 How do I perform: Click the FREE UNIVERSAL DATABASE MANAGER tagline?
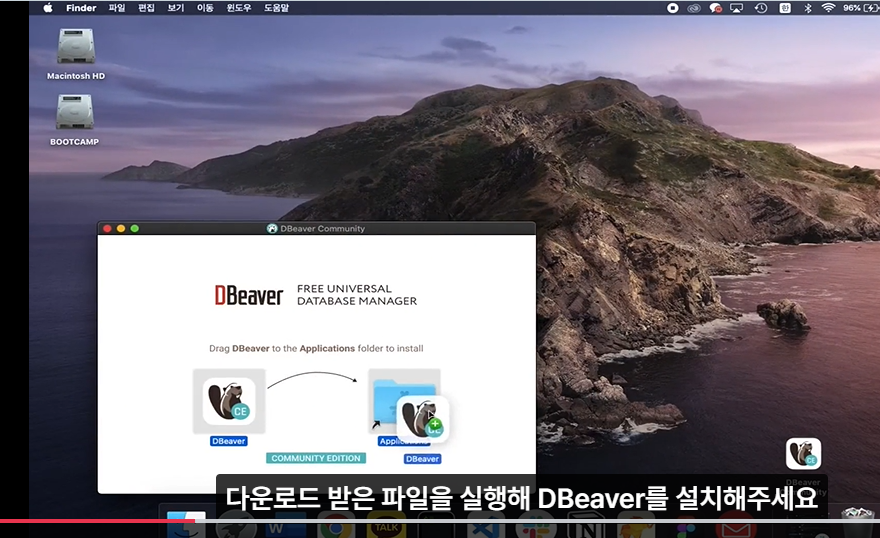pyautogui.click(x=357, y=295)
